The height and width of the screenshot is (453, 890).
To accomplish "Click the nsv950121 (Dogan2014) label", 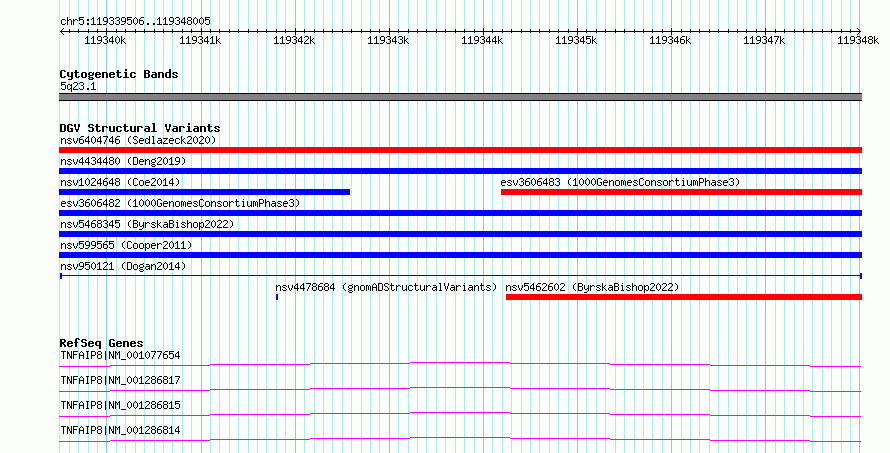I will click(x=123, y=266).
